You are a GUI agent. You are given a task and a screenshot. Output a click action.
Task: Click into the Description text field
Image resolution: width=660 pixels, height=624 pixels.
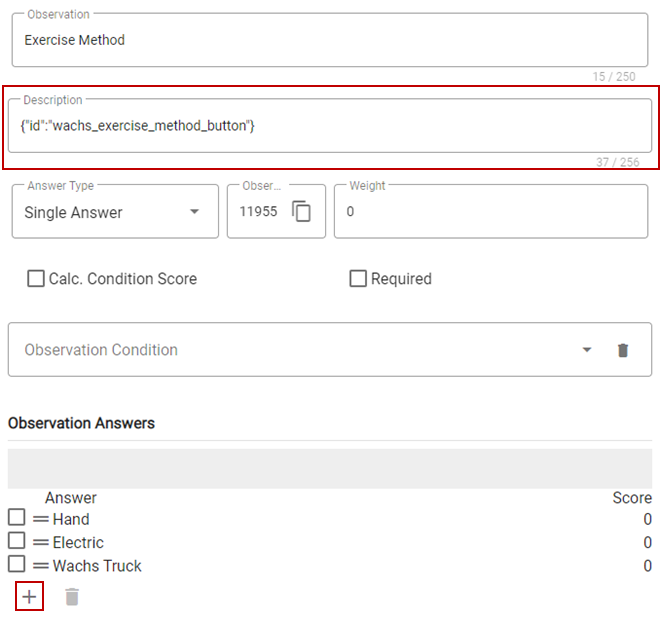pos(330,125)
